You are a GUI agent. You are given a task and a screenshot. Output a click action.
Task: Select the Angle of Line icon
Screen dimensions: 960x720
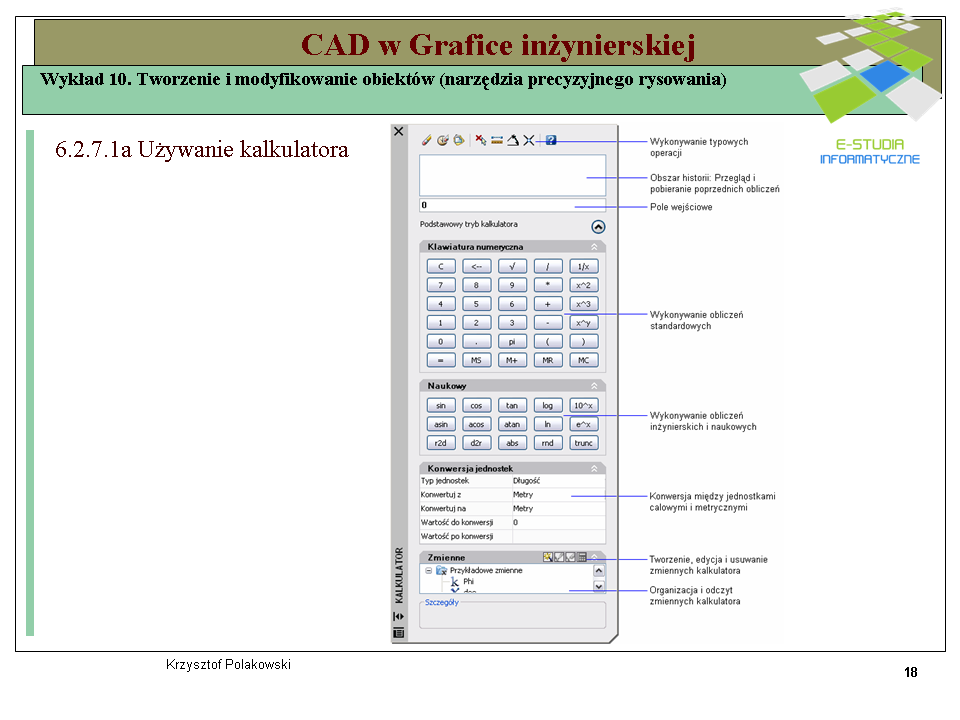pyautogui.click(x=512, y=141)
